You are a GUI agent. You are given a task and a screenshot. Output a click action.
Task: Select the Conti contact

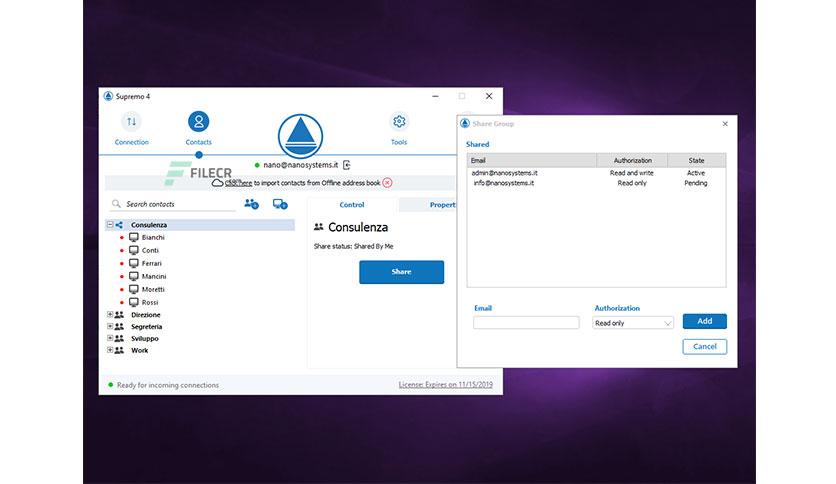150,250
